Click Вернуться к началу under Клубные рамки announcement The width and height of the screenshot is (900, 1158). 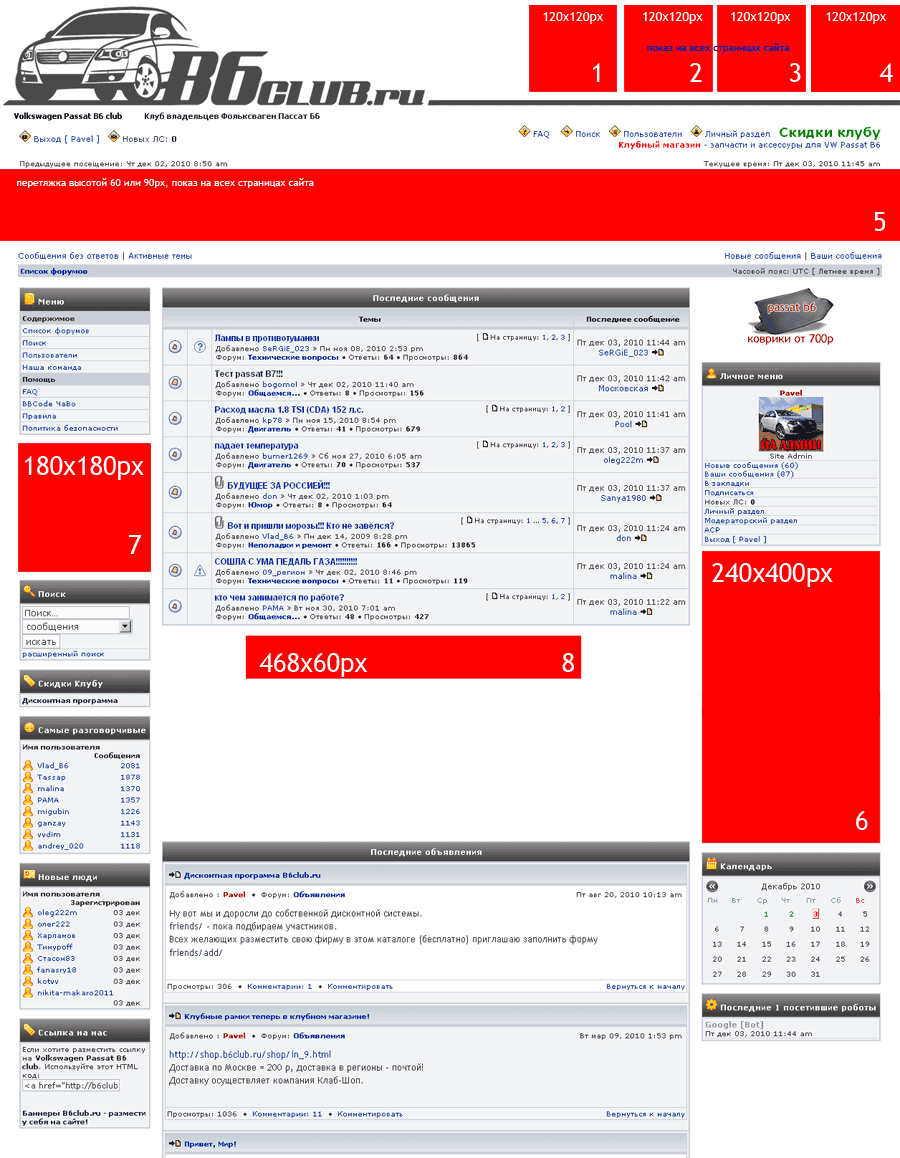pos(645,1114)
